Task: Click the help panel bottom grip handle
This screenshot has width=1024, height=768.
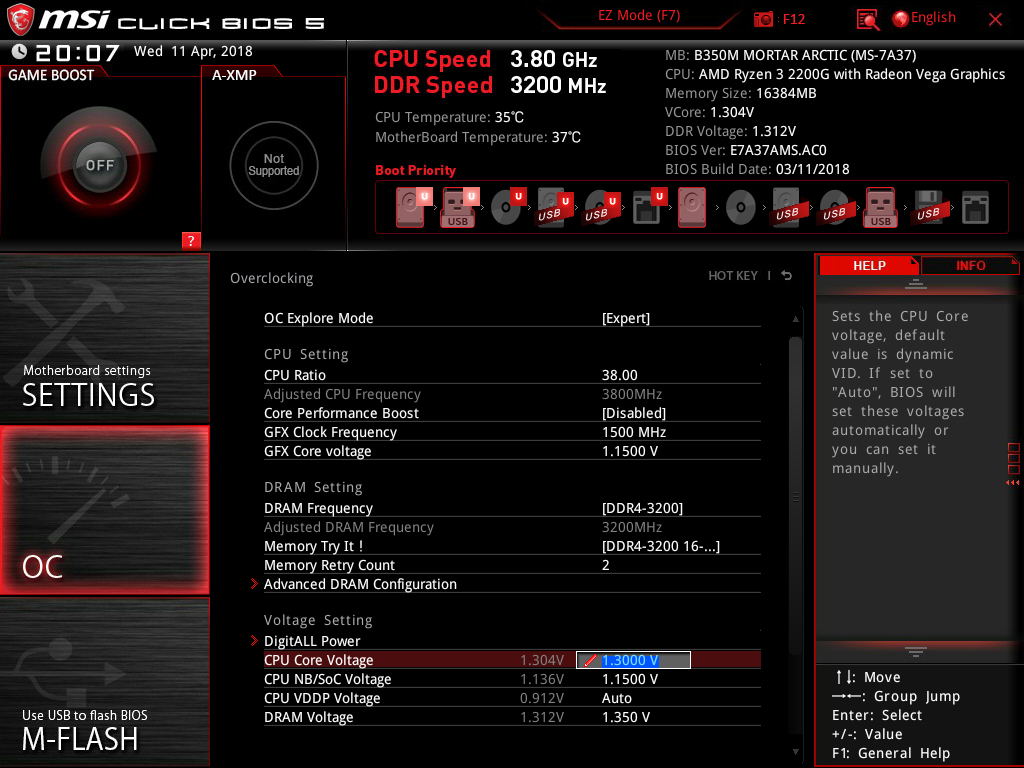Action: 916,652
